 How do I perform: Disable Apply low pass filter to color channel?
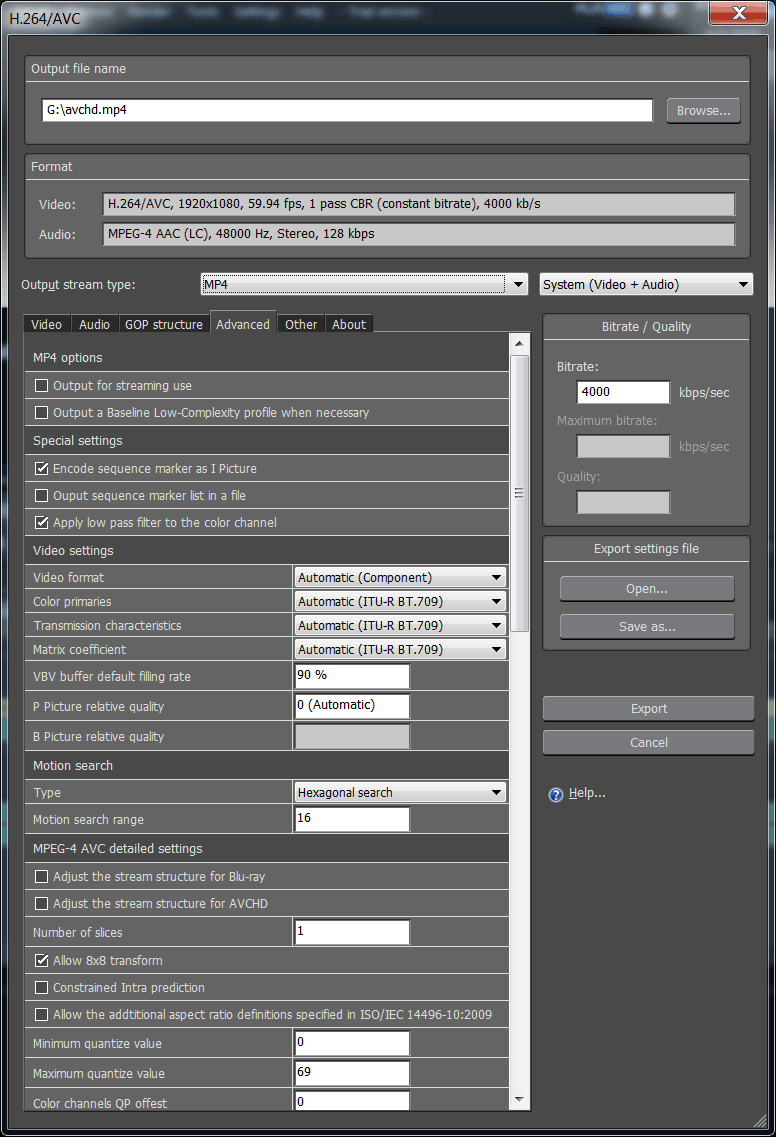click(42, 523)
